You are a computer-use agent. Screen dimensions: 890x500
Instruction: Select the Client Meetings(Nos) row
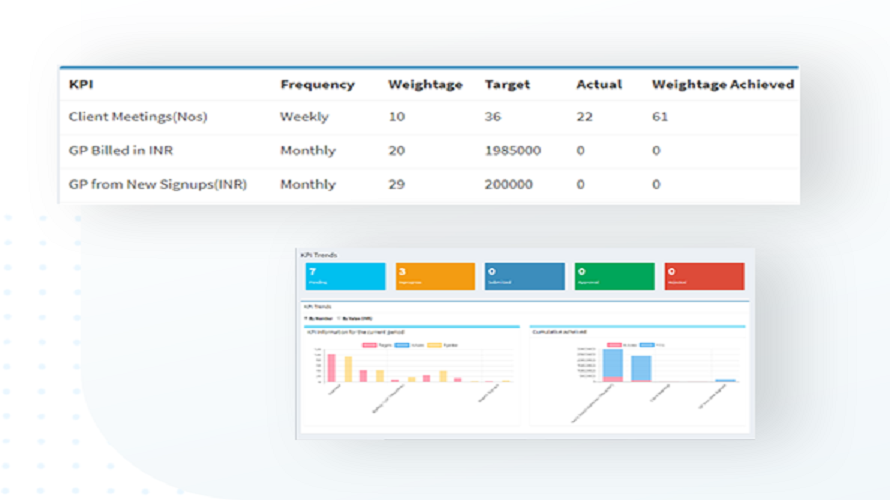pos(430,117)
